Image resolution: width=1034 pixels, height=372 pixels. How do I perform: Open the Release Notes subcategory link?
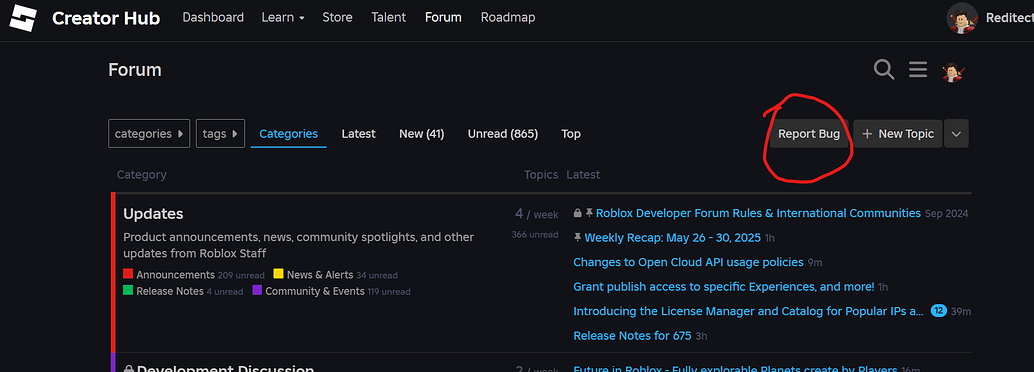(x=169, y=291)
